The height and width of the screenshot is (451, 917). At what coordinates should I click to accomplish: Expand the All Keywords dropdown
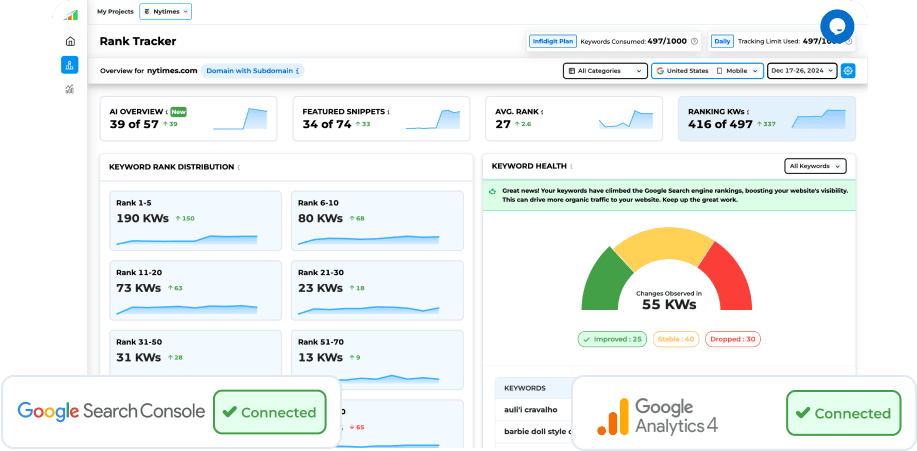coord(815,166)
